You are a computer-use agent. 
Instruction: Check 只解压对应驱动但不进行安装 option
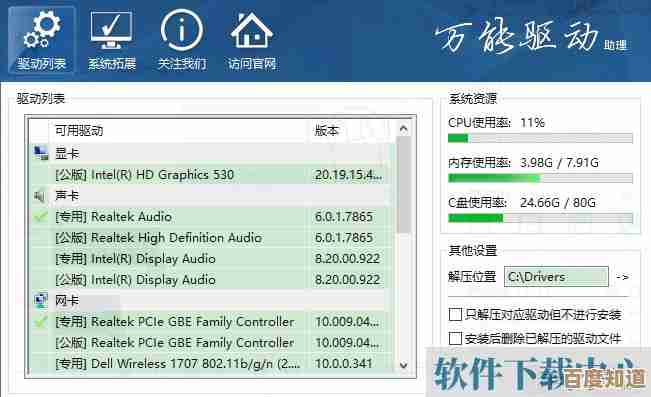455,314
